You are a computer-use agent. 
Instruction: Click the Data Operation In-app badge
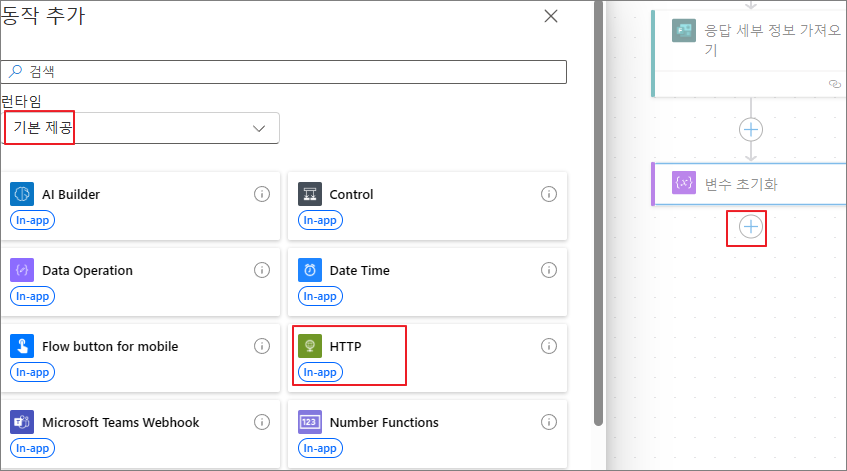[32, 297]
